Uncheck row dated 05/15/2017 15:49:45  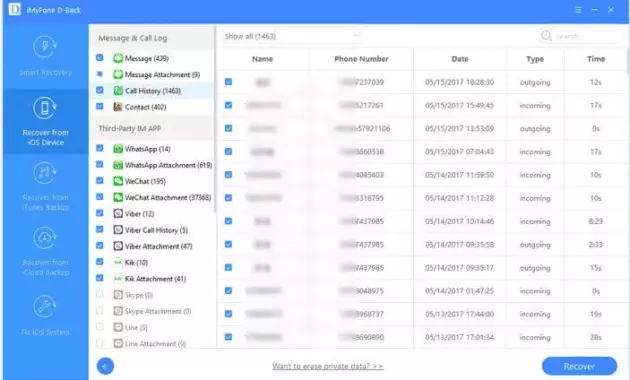coord(228,105)
